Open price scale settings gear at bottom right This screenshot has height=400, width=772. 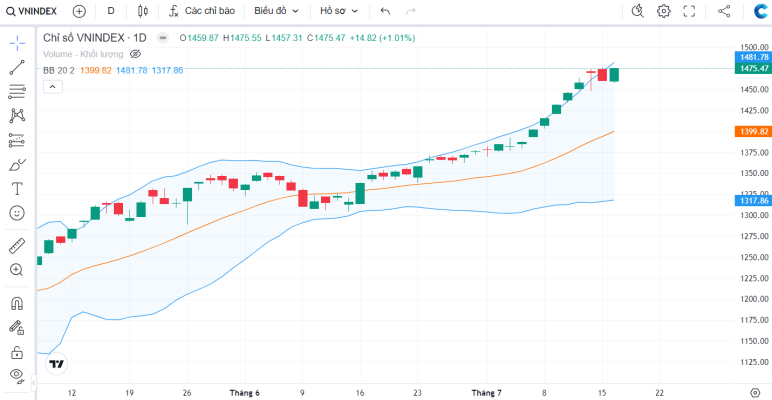[x=755, y=393]
